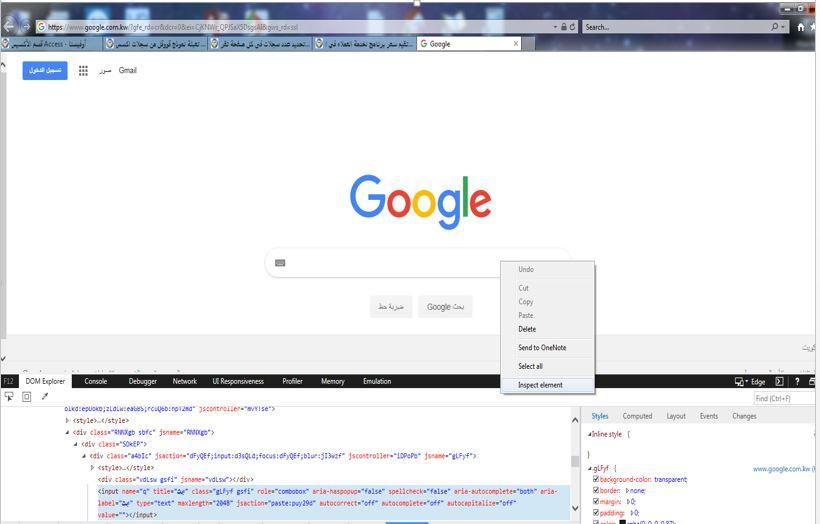
Task: Click the browser Forward arrow button
Action: click(x=25, y=26)
